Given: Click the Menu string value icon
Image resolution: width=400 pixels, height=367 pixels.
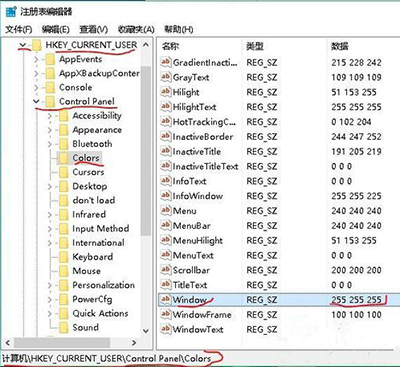Looking at the screenshot, I should tap(166, 210).
